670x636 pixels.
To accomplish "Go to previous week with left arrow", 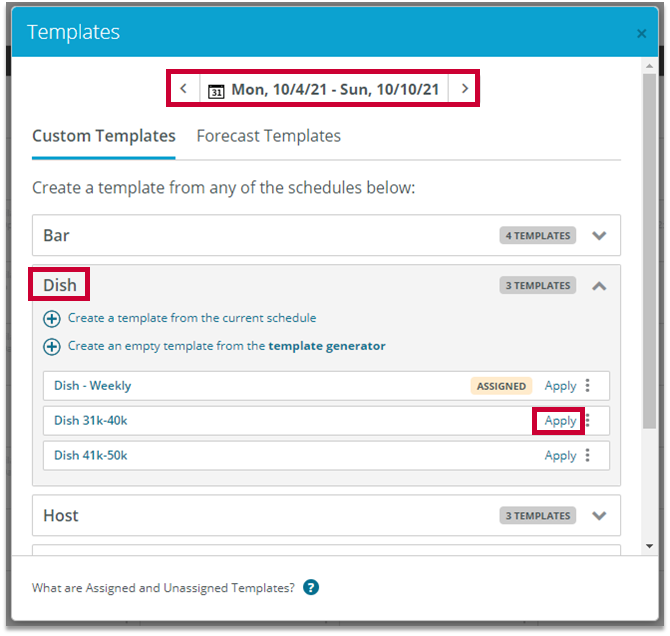I will (183, 89).
